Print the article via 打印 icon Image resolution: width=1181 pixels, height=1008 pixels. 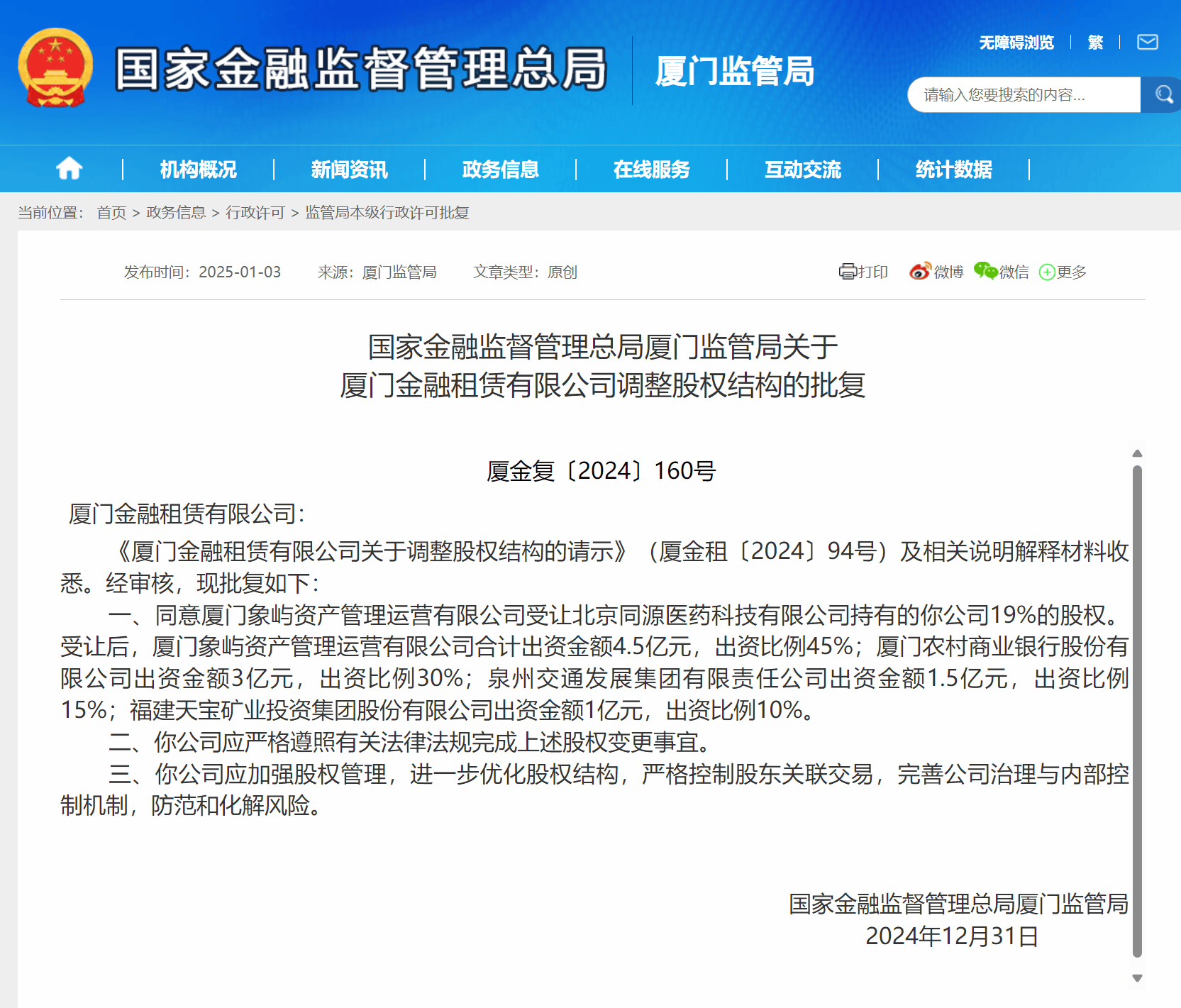point(863,272)
